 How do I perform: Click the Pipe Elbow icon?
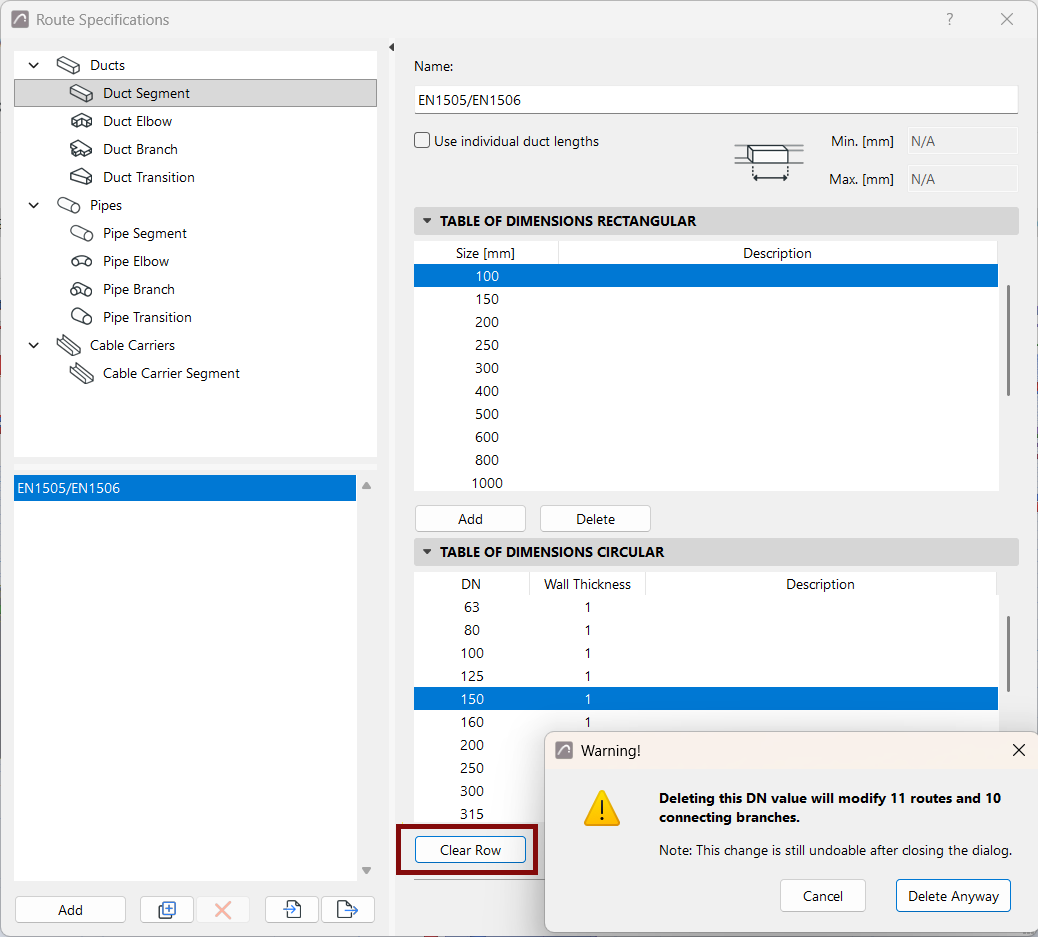(x=81, y=262)
